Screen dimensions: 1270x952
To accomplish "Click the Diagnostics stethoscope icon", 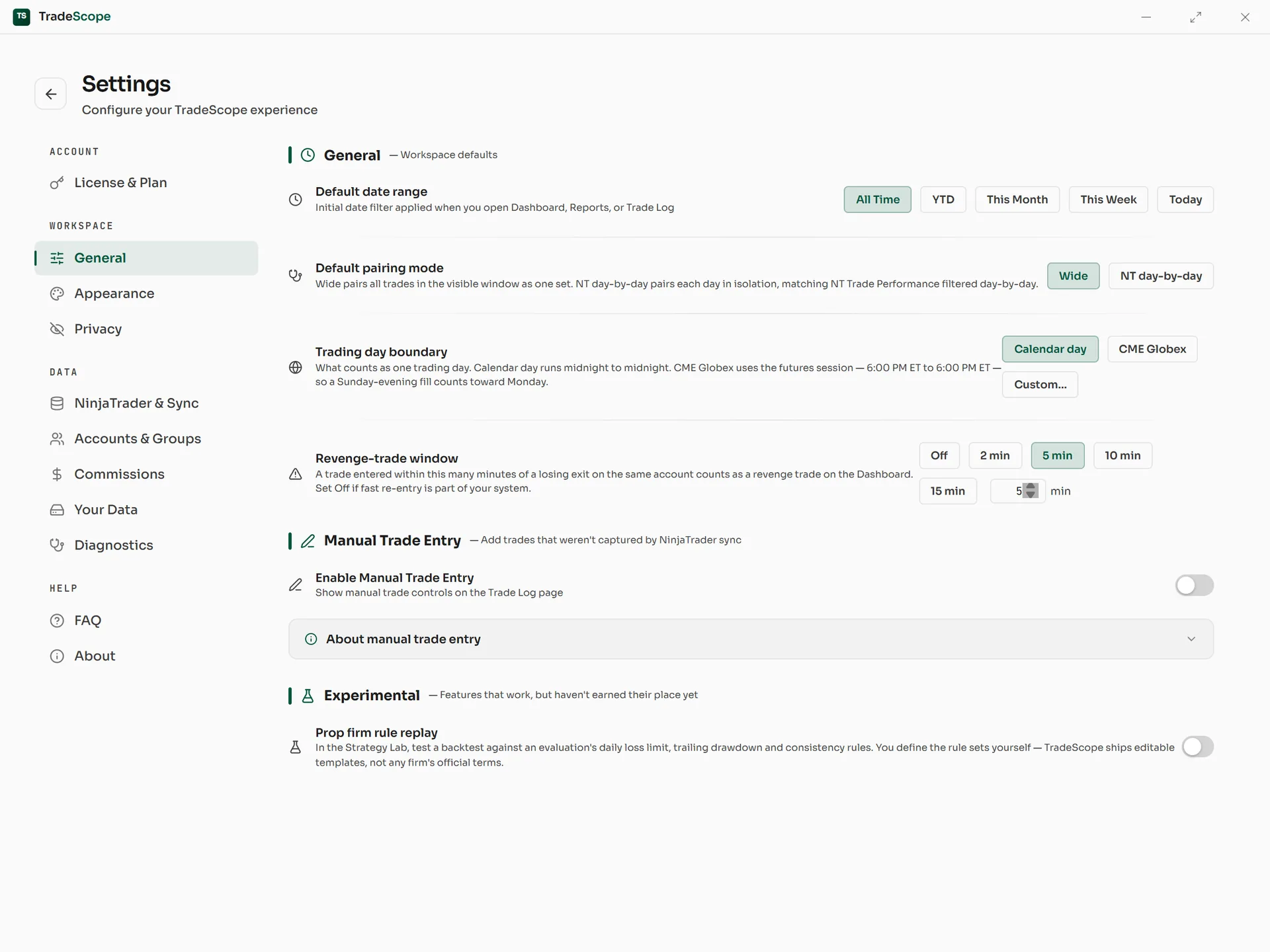I will (x=57, y=545).
